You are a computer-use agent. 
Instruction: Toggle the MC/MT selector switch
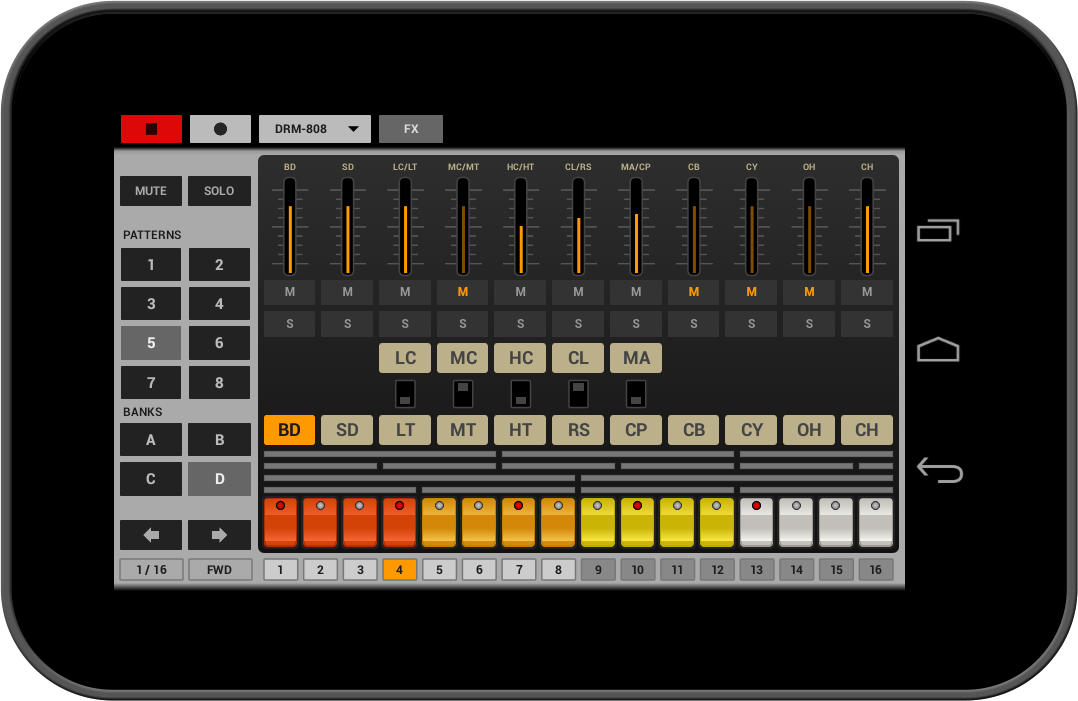(x=463, y=394)
